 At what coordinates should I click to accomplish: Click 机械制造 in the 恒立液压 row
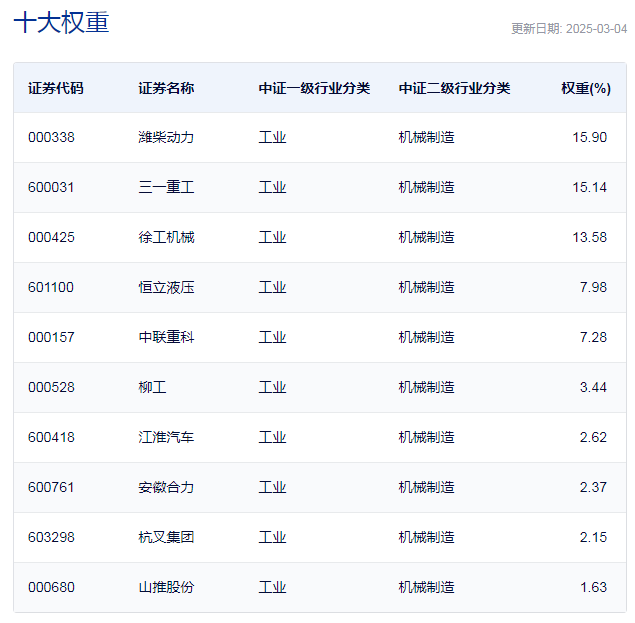point(426,288)
